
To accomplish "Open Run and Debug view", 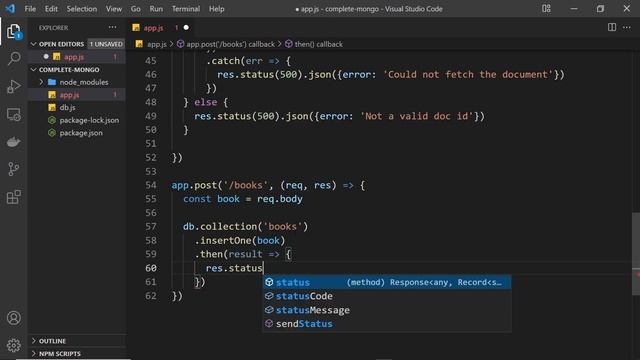I will (13, 87).
